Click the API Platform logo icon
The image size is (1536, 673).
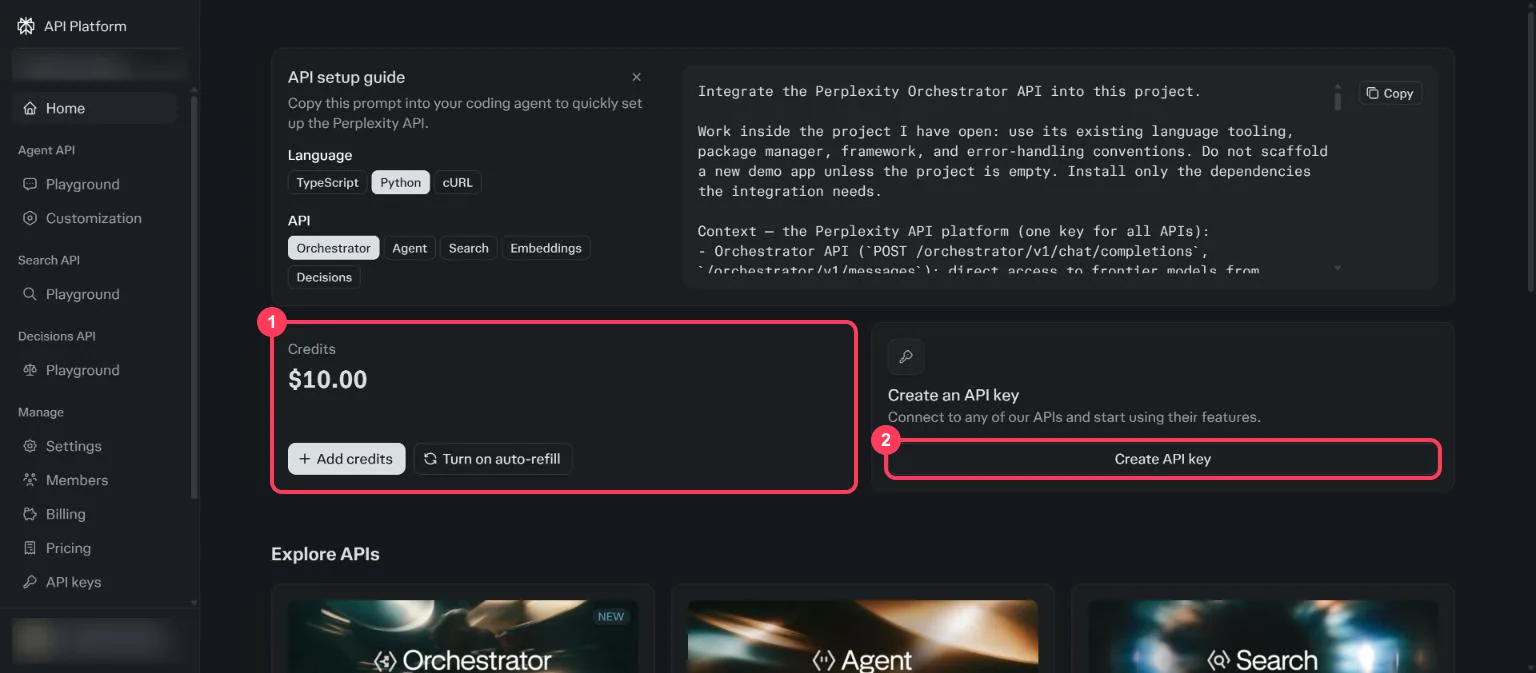click(26, 26)
